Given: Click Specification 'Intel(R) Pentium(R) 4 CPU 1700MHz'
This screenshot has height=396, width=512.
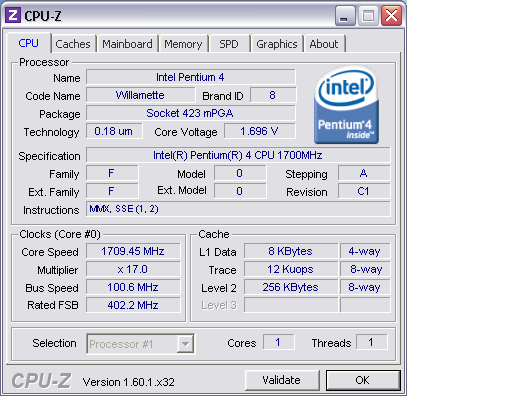Looking at the screenshot, I should (238, 155).
